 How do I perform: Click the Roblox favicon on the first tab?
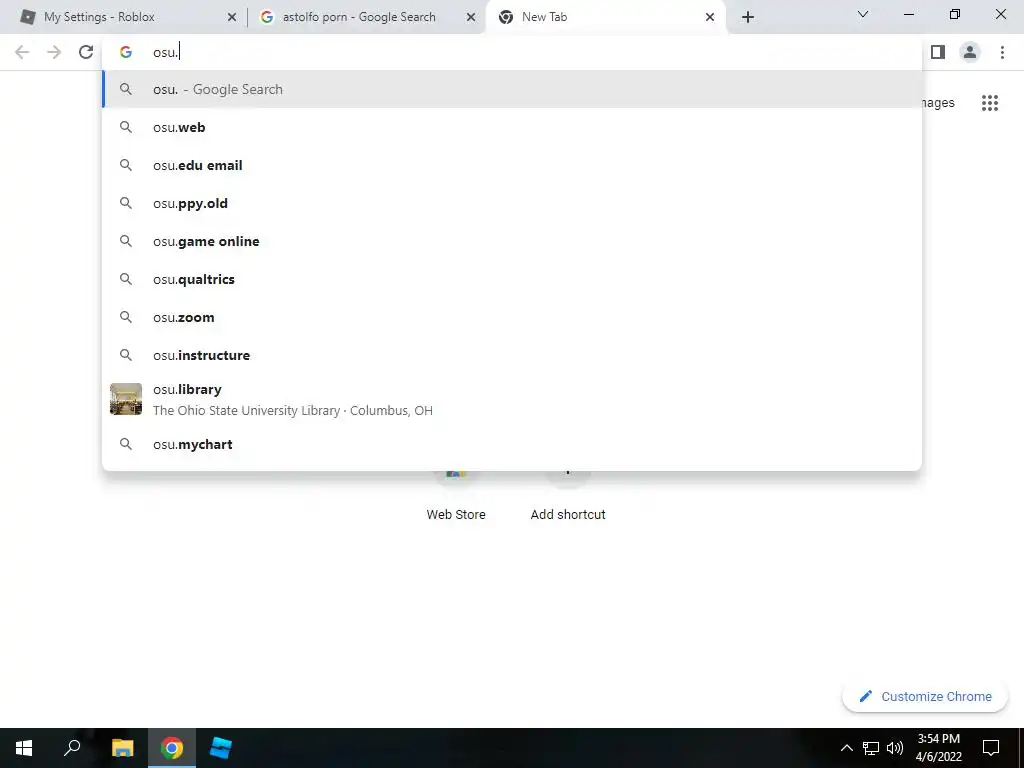[x=27, y=17]
